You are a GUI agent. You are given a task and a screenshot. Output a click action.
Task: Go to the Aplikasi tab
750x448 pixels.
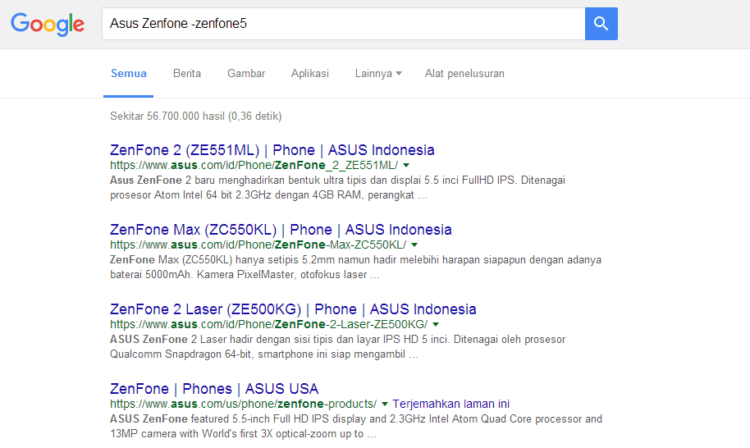310,74
